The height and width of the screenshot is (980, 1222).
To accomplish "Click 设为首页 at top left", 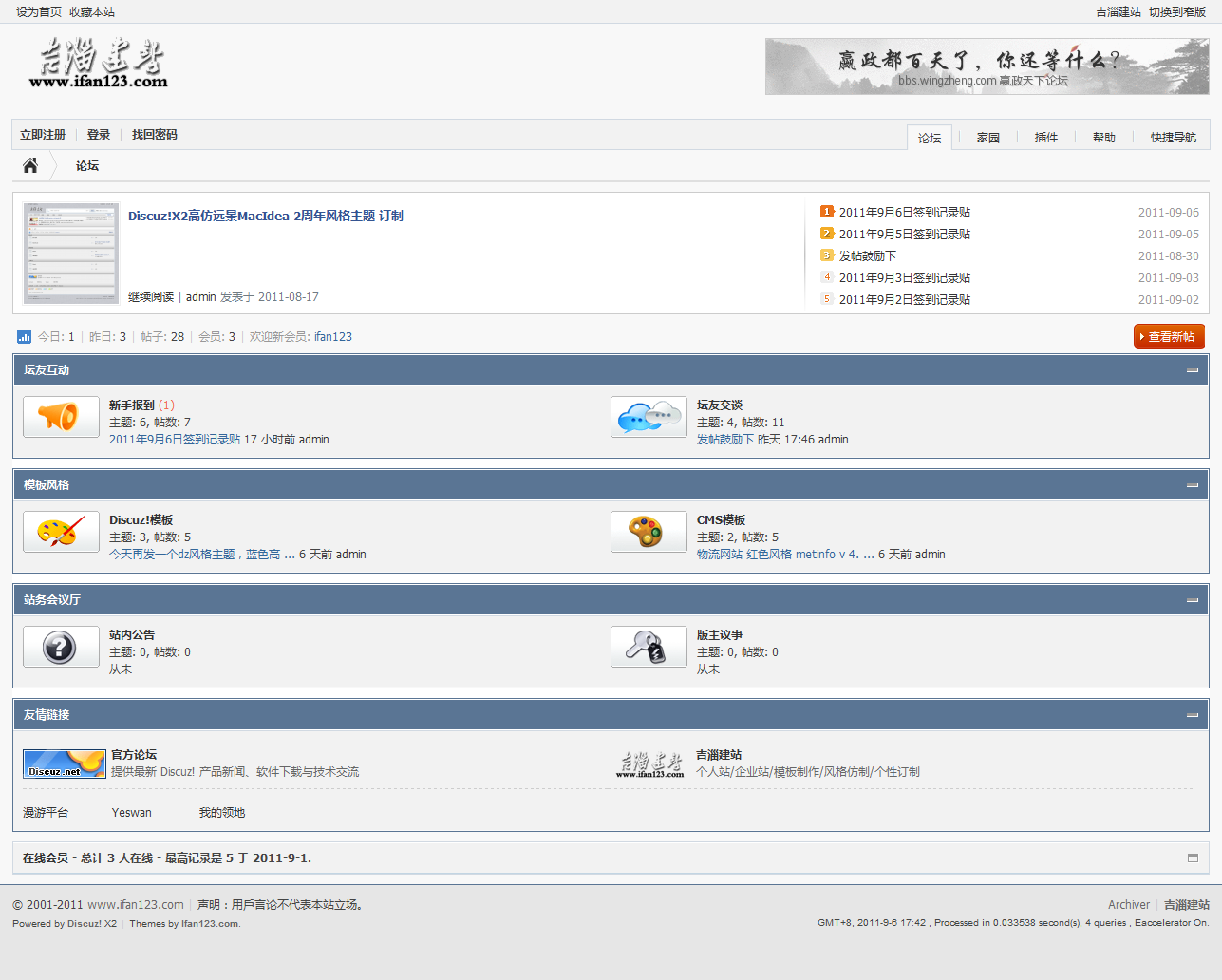I will 39,11.
